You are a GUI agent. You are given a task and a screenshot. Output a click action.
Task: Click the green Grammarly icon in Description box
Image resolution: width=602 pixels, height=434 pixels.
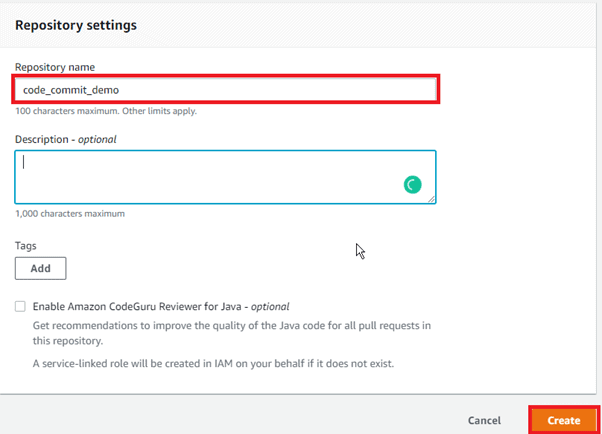[412, 184]
